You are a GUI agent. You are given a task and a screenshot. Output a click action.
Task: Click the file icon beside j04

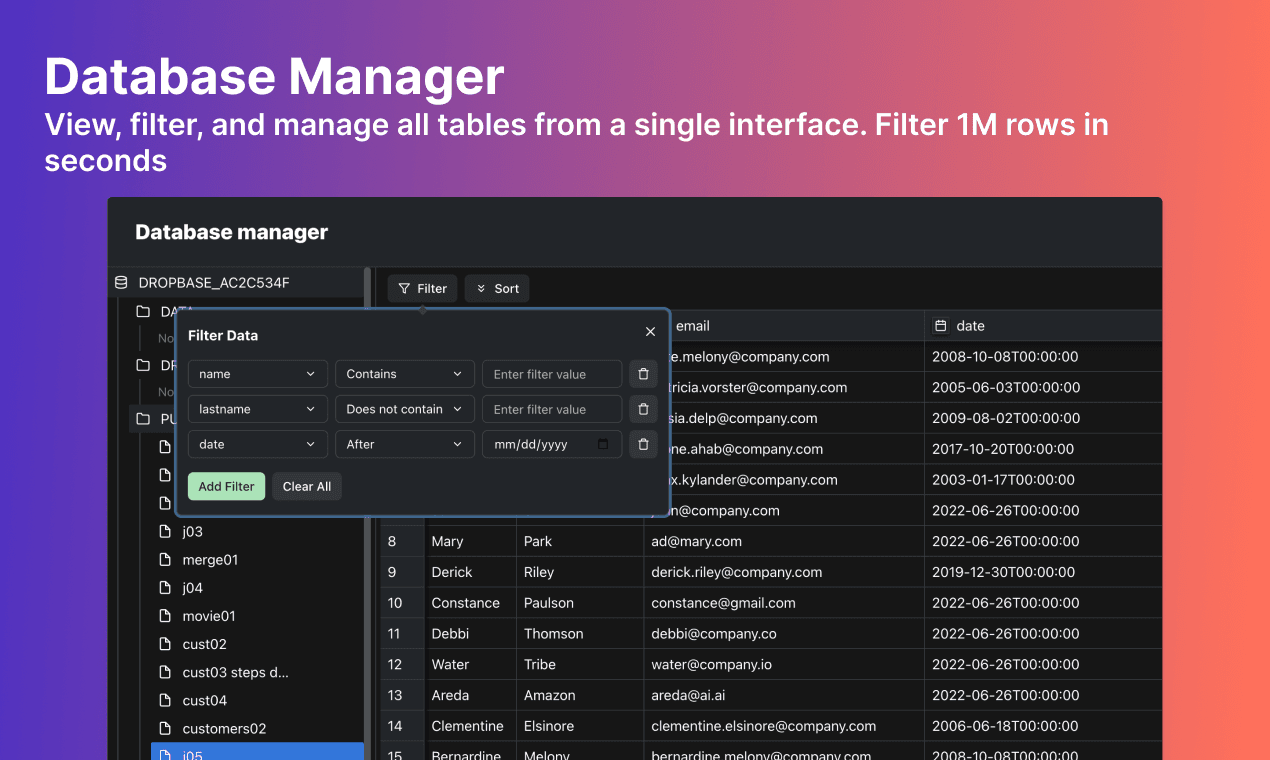(x=166, y=588)
